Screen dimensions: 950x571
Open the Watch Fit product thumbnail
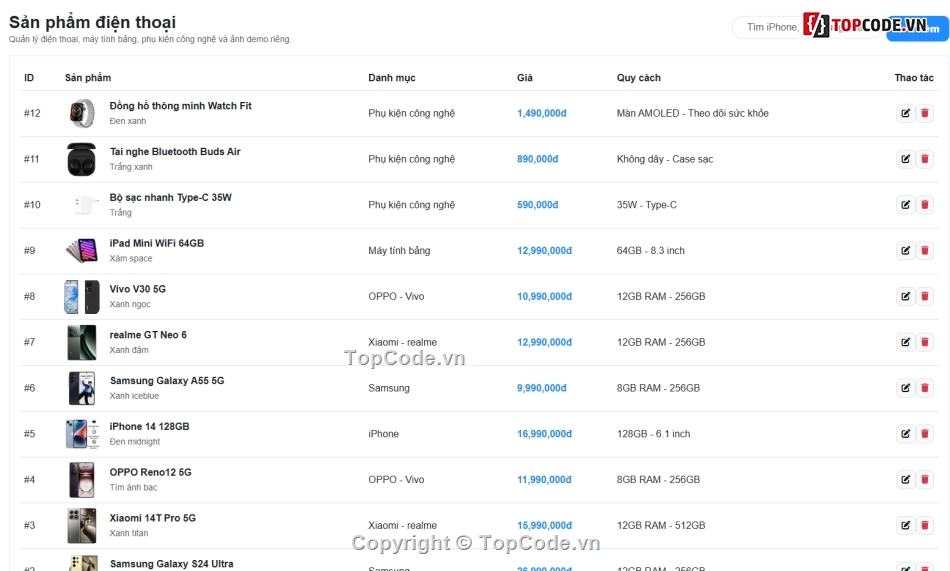82,113
